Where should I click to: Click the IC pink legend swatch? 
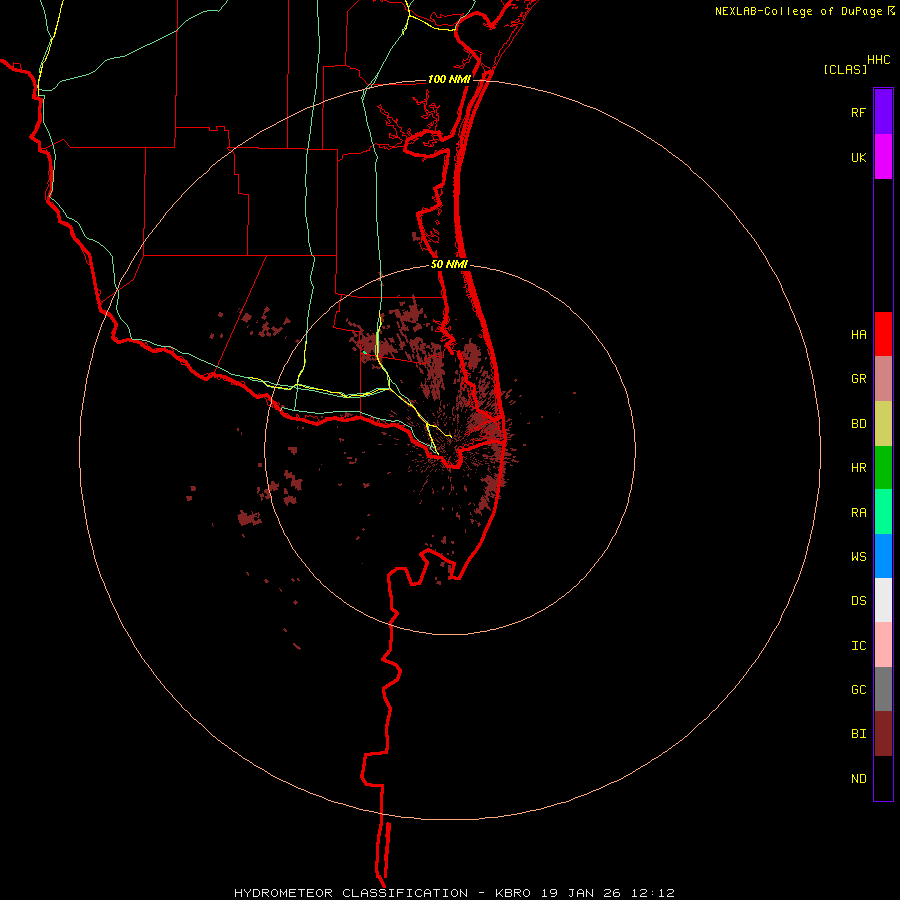pyautogui.click(x=883, y=645)
